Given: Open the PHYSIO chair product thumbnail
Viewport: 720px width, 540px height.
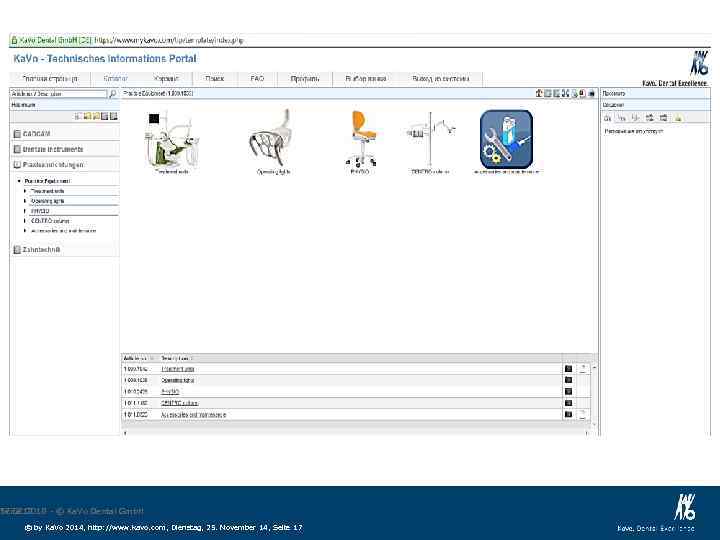Looking at the screenshot, I should coord(361,138).
